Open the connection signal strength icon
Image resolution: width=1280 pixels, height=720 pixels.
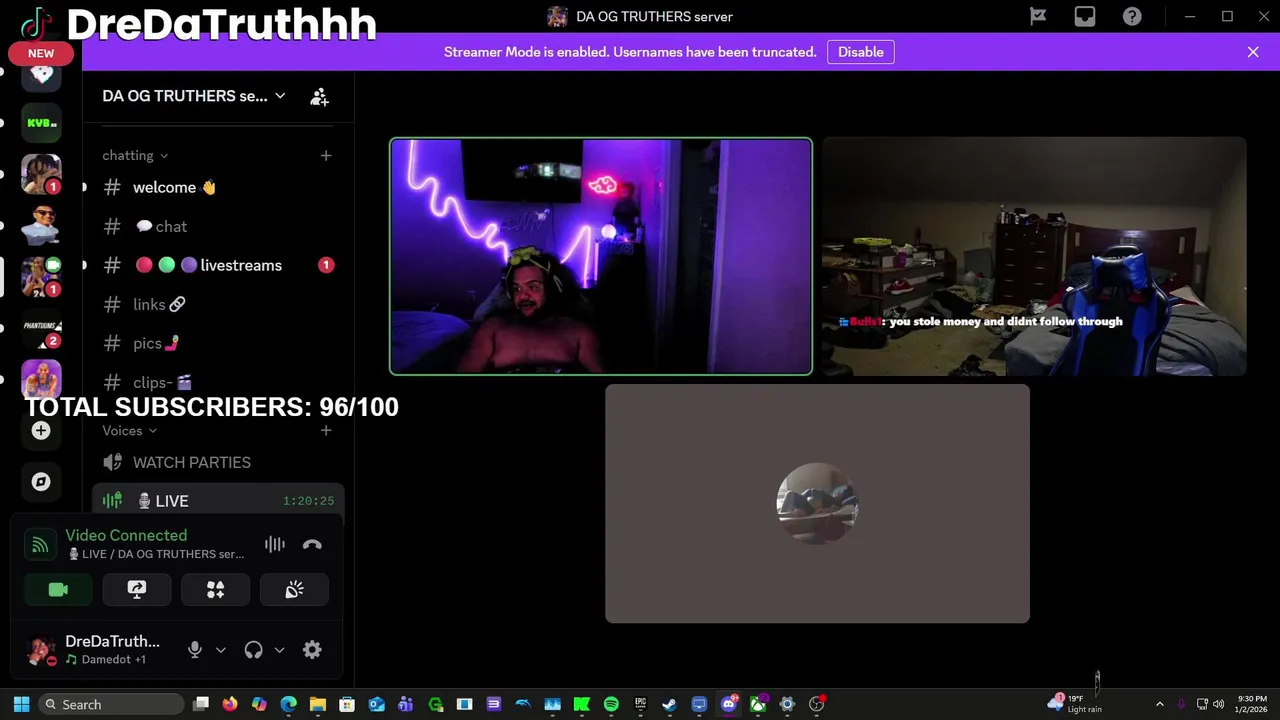40,545
